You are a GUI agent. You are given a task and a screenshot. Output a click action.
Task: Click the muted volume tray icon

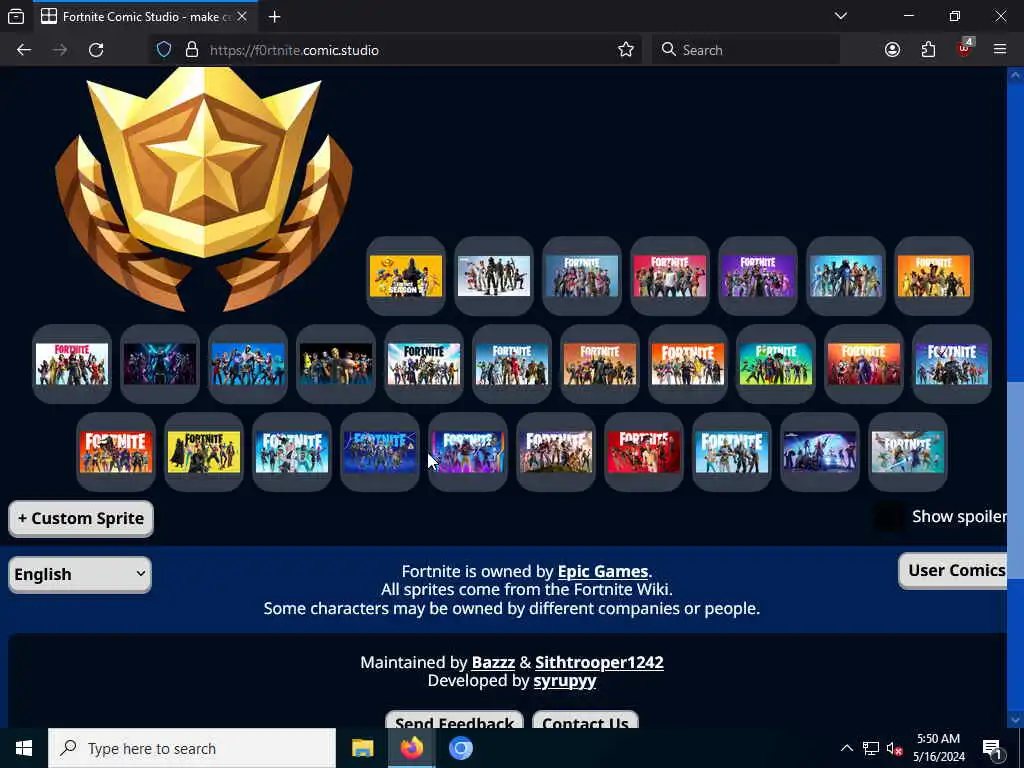895,748
